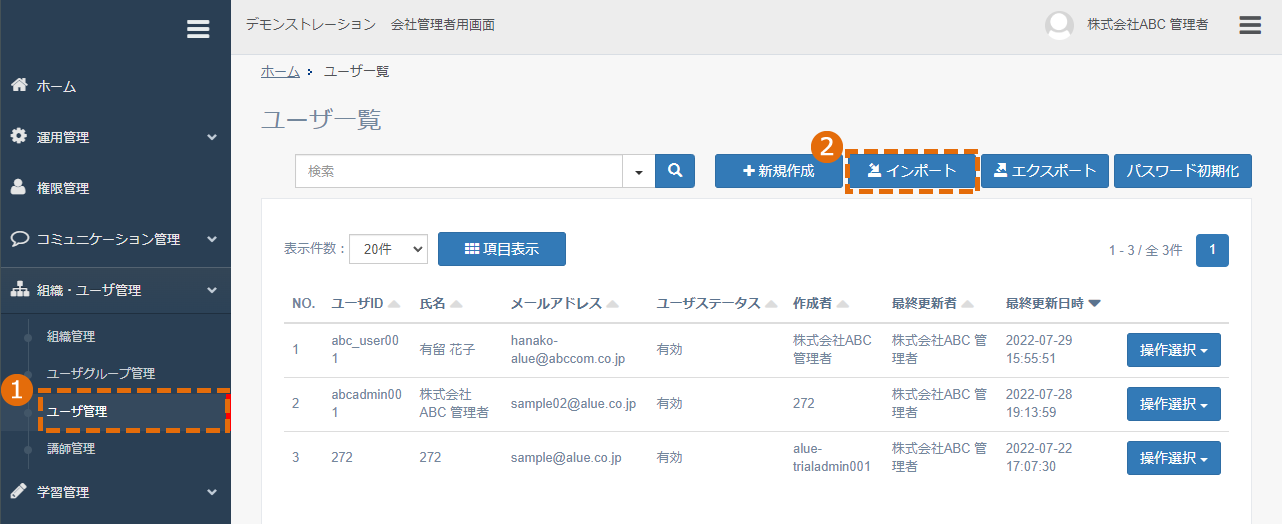Open 組織管理 submenu item
The height and width of the screenshot is (524, 1282).
[x=71, y=337]
